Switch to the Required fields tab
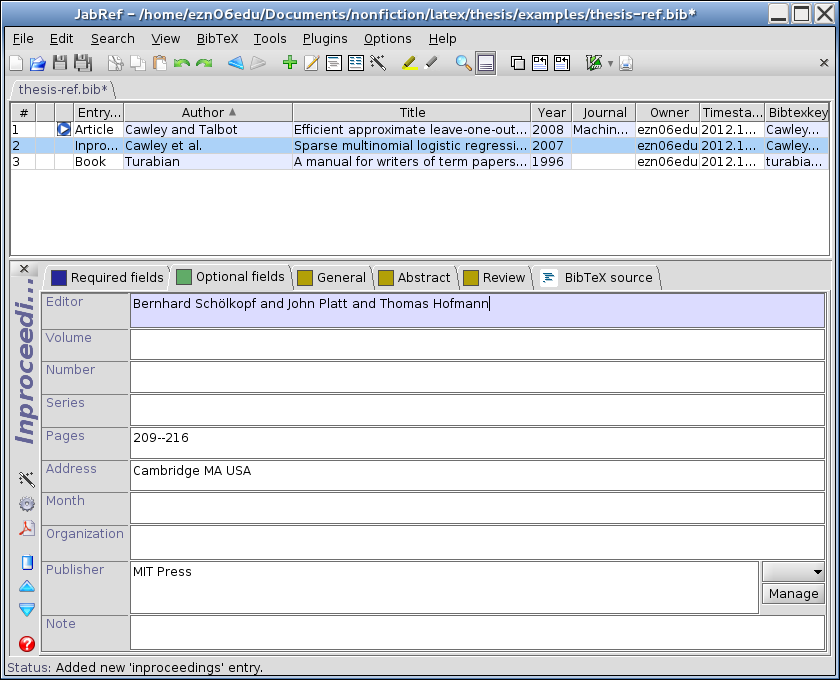Screen dimensions: 840x680 (x=107, y=278)
